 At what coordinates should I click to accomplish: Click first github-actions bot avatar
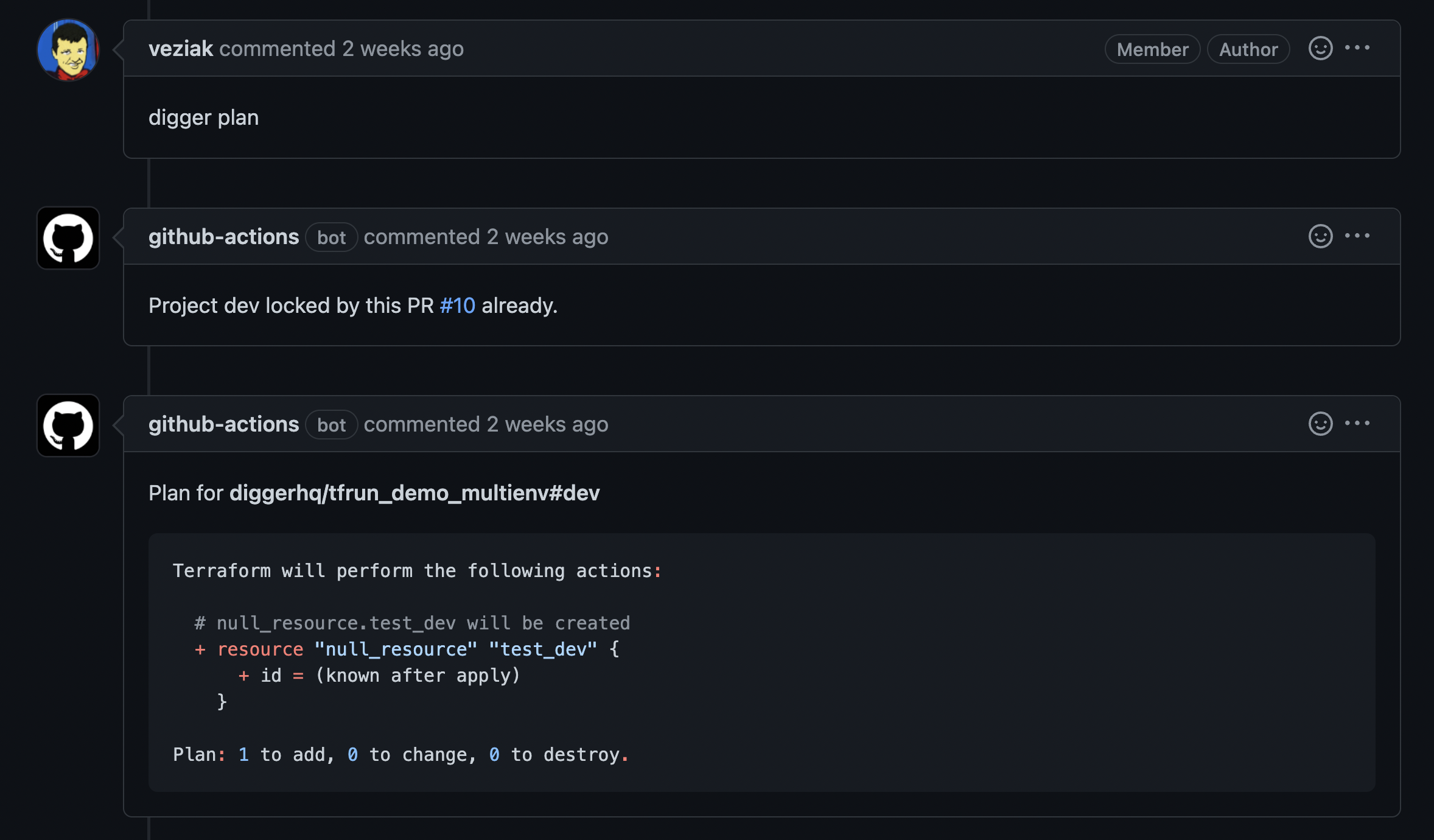tap(68, 238)
